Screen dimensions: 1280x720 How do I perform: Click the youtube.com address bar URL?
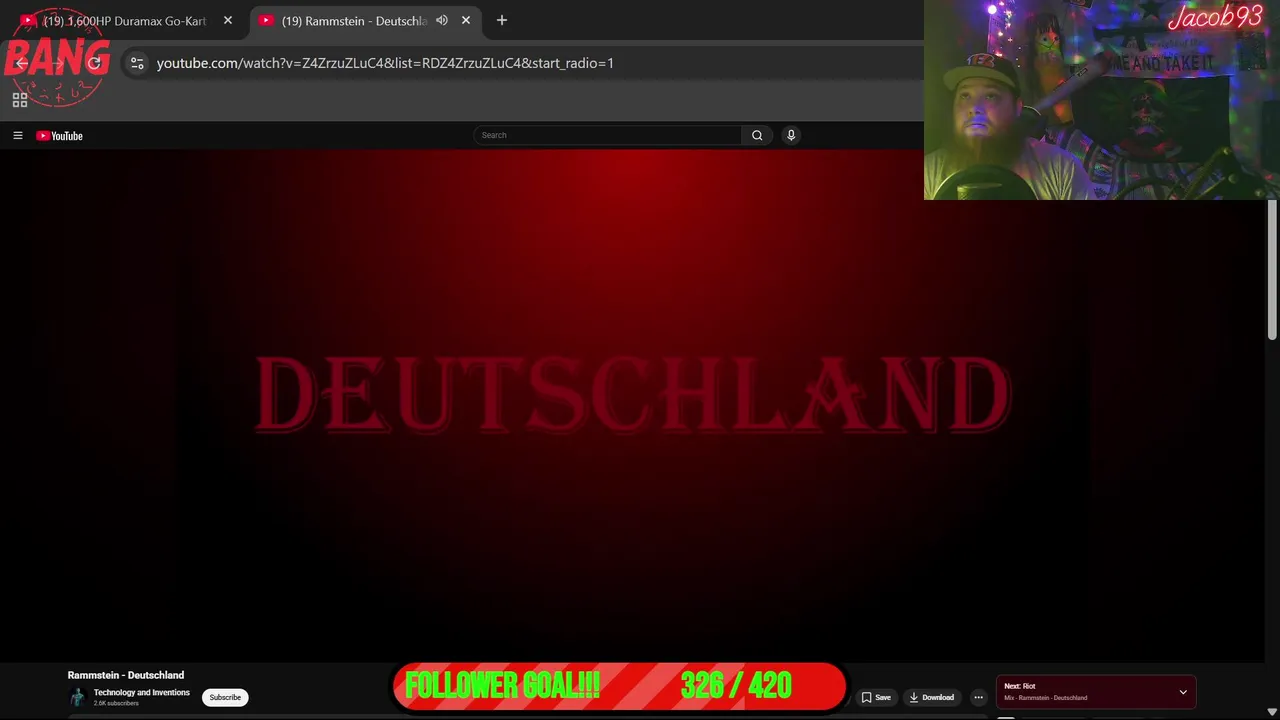(x=385, y=63)
